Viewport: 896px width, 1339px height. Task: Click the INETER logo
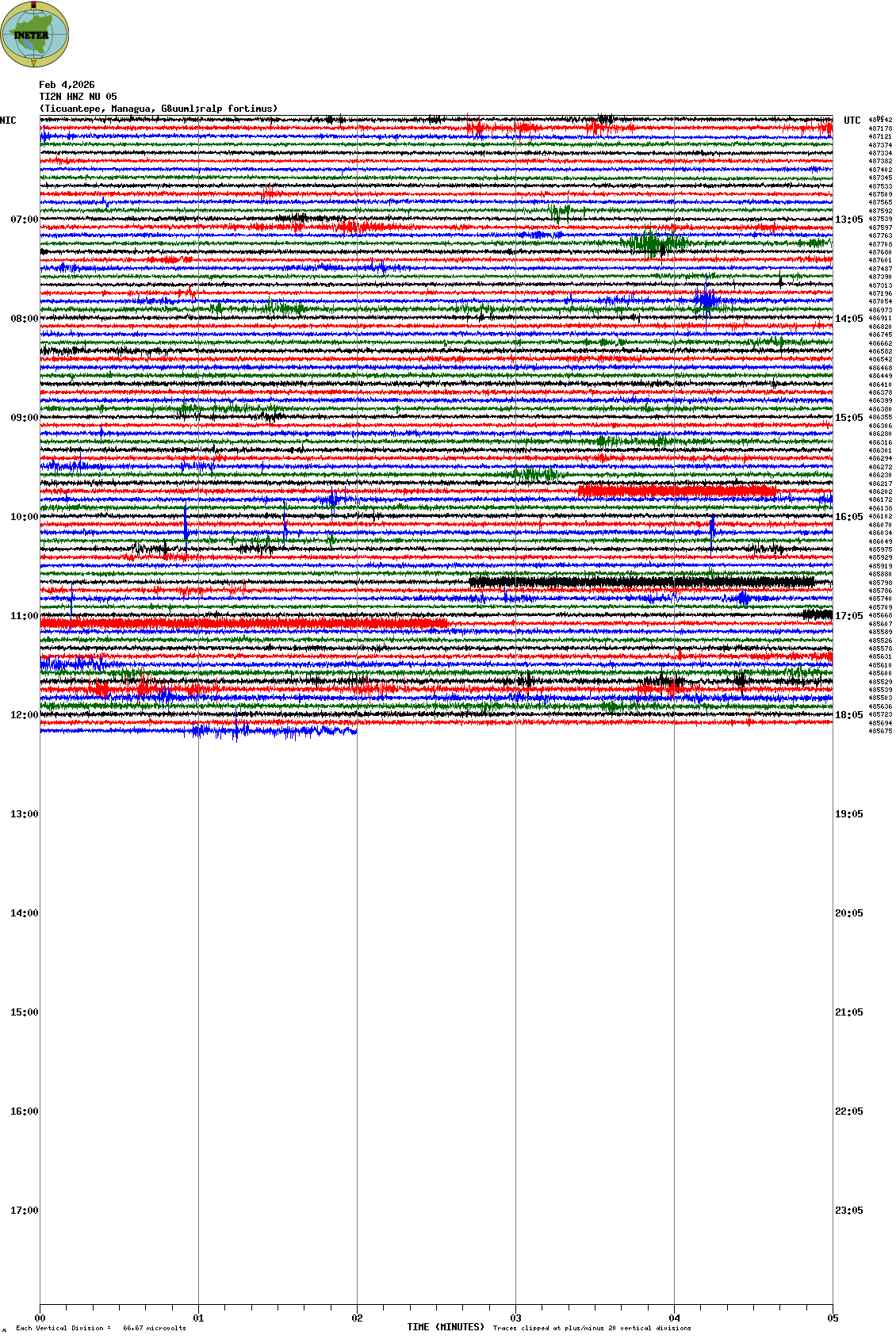pyautogui.click(x=35, y=35)
